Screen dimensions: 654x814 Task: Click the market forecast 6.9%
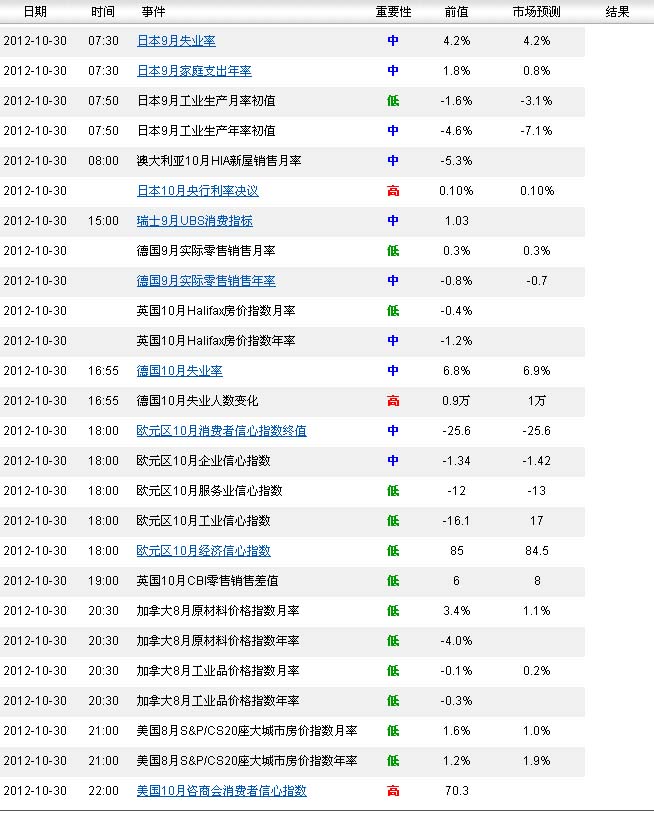[537, 371]
